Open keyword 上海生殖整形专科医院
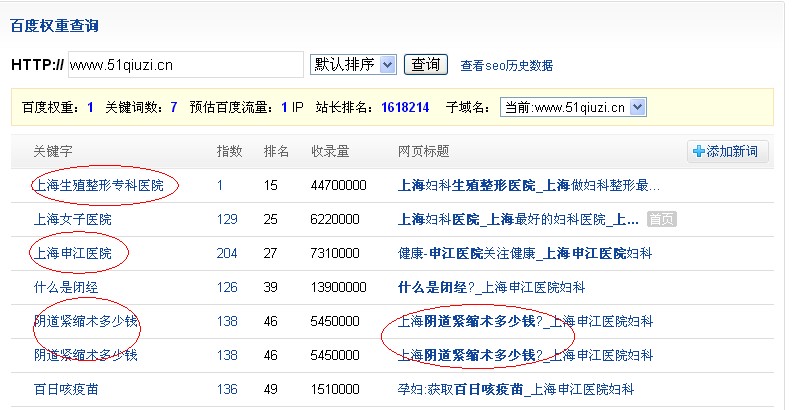 (98, 185)
